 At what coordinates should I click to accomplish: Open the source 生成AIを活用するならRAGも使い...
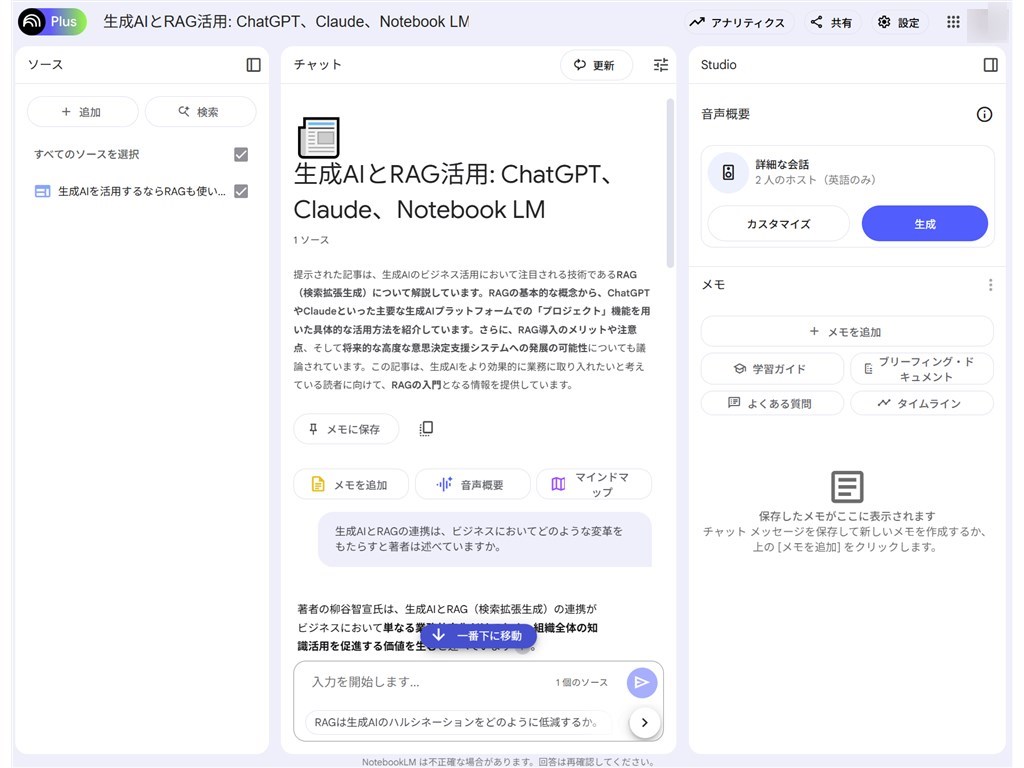[x=142, y=191]
